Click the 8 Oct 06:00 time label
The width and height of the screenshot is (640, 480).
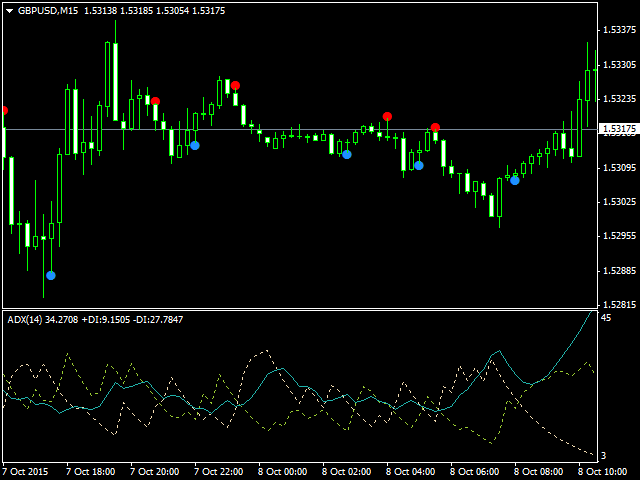tap(475, 472)
